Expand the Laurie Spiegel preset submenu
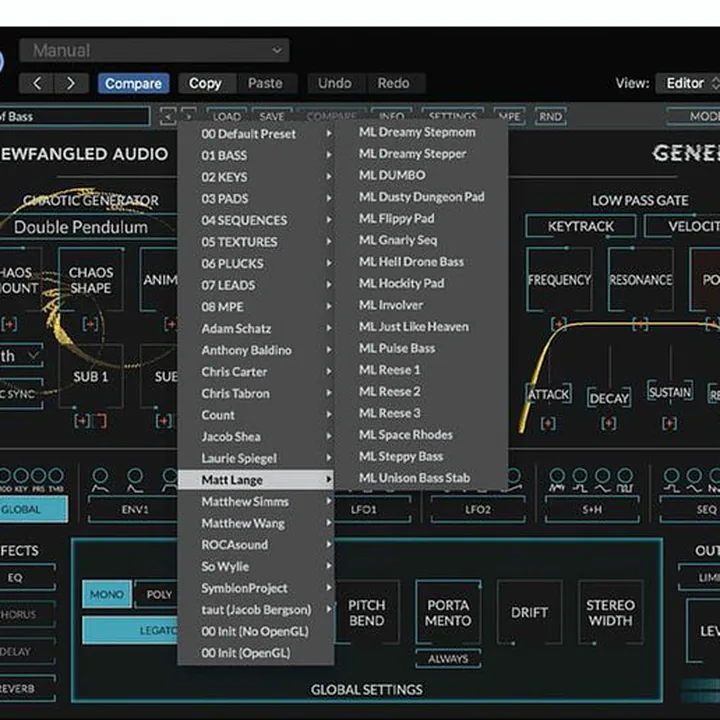The height and width of the screenshot is (720, 720). click(256, 458)
